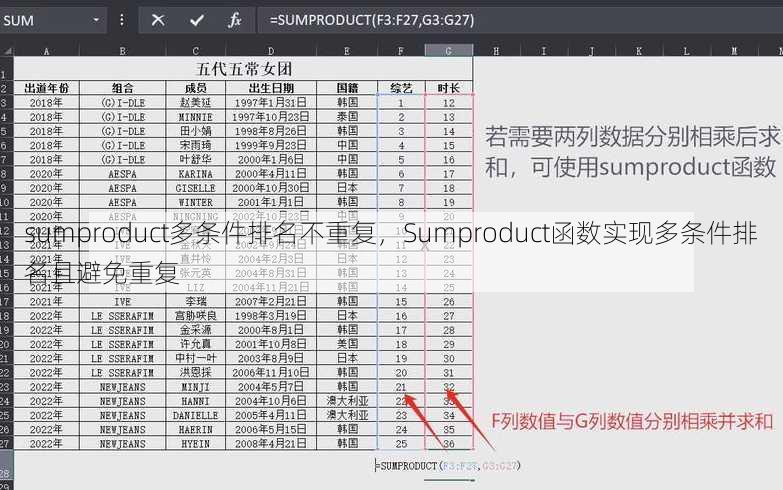Select the member cell 赵美延
The image size is (783, 490).
[195, 102]
